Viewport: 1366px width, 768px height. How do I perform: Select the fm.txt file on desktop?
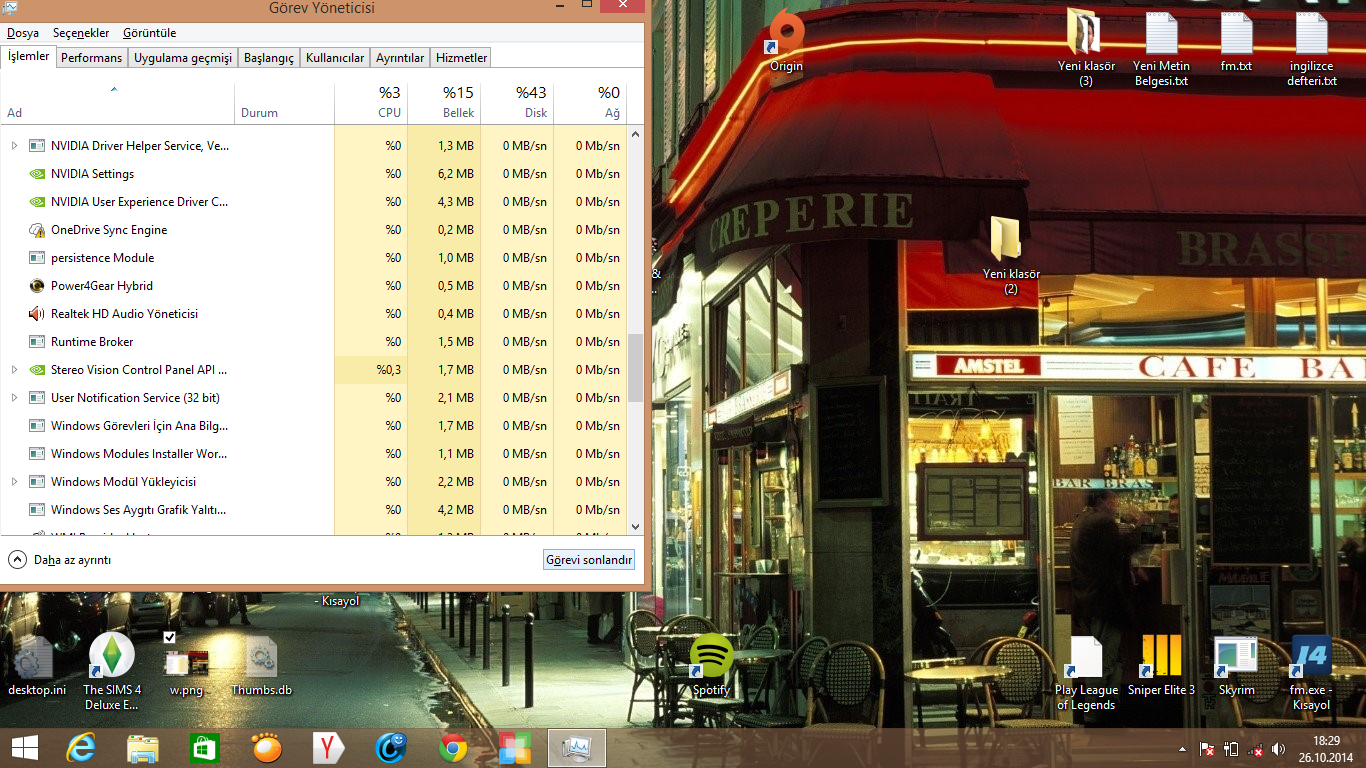coord(1236,41)
